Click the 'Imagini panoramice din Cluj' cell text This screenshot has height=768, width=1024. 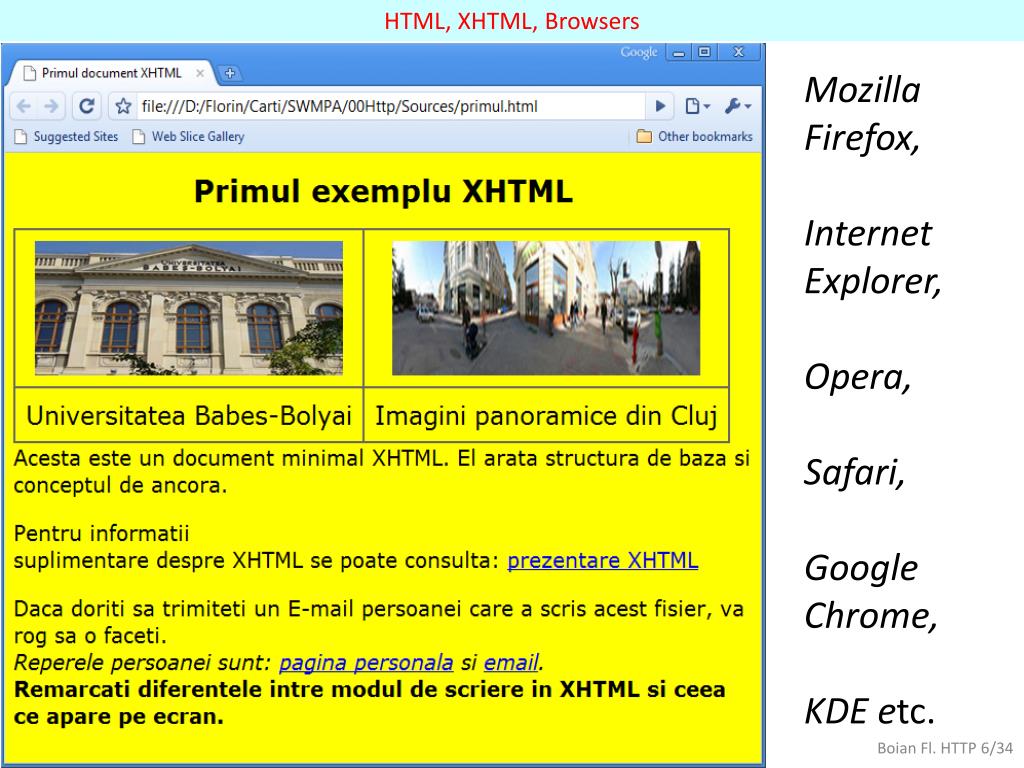pos(546,415)
